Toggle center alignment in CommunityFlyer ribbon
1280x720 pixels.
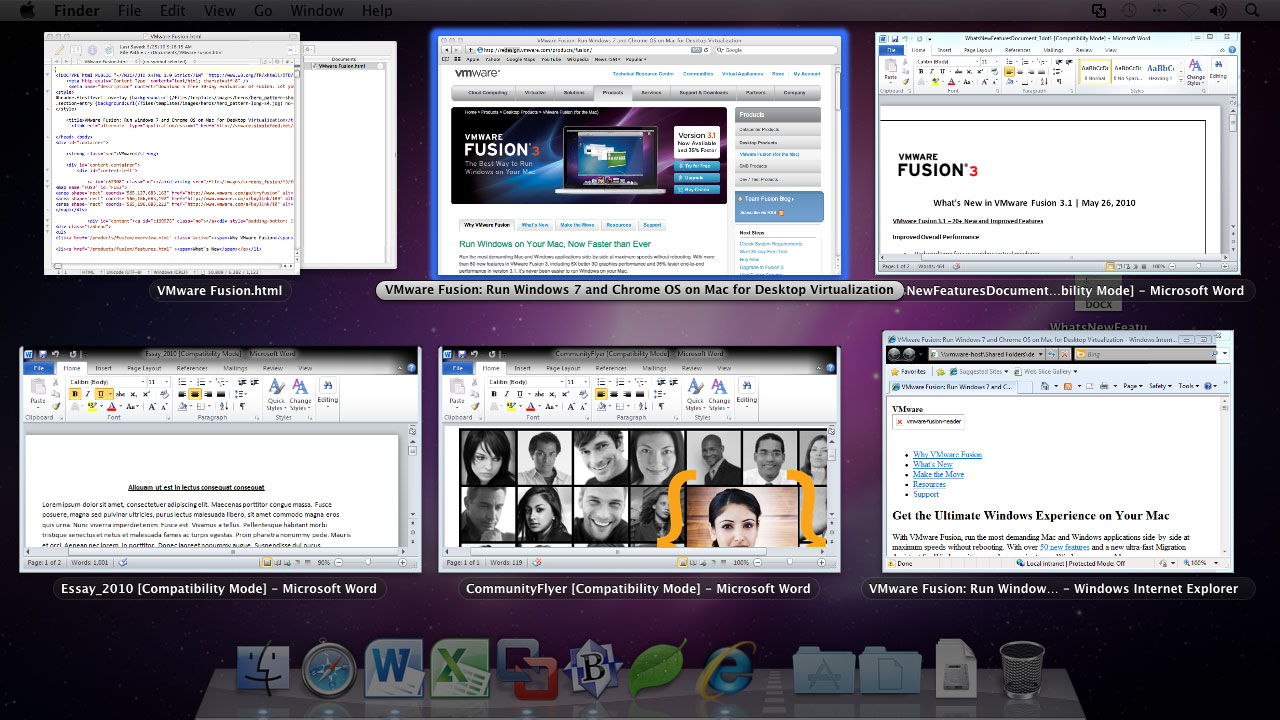(x=613, y=393)
